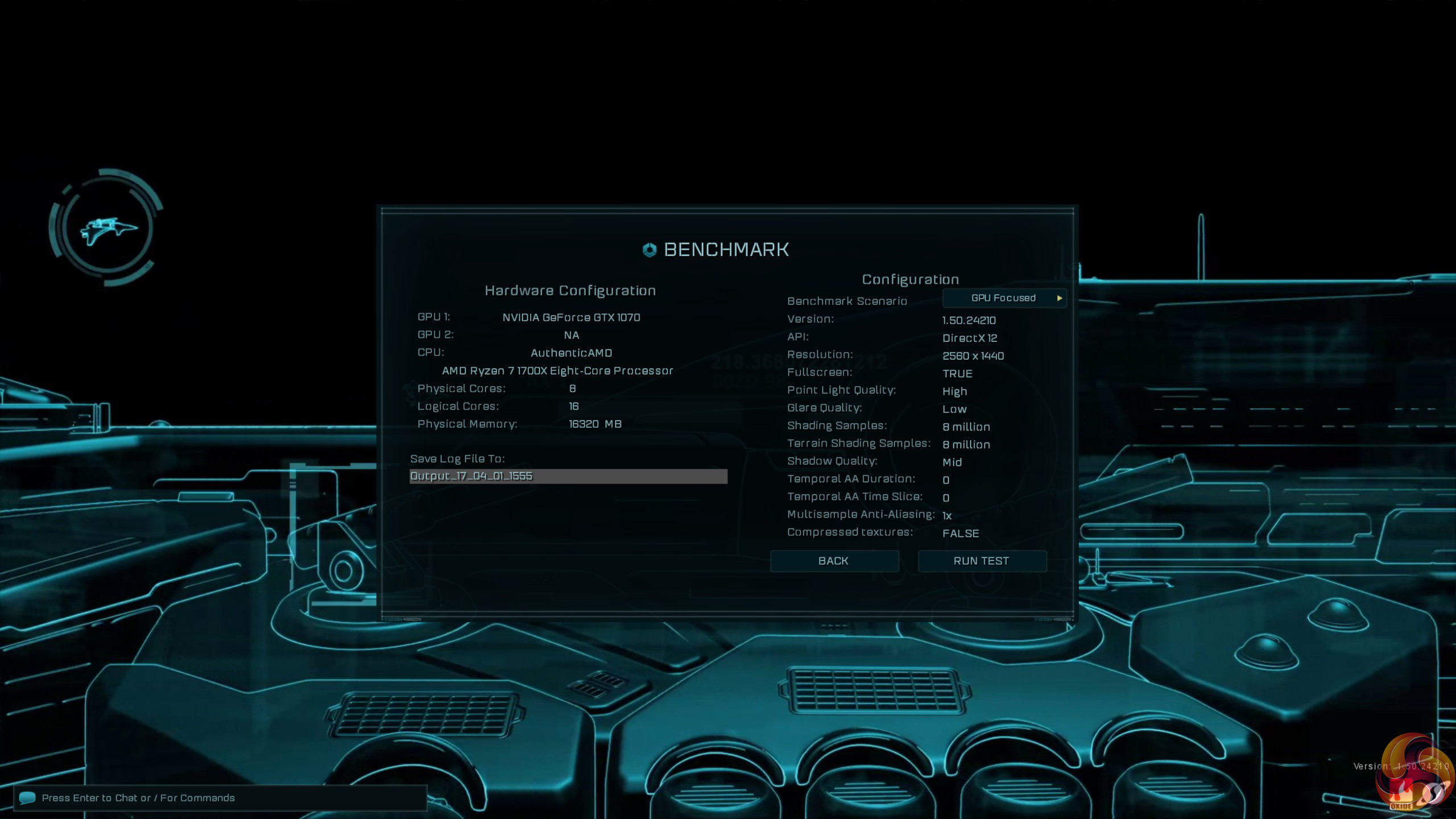This screenshot has height=819, width=1456.
Task: Click the Shadow Quality Mid value
Action: pyautogui.click(x=952, y=462)
